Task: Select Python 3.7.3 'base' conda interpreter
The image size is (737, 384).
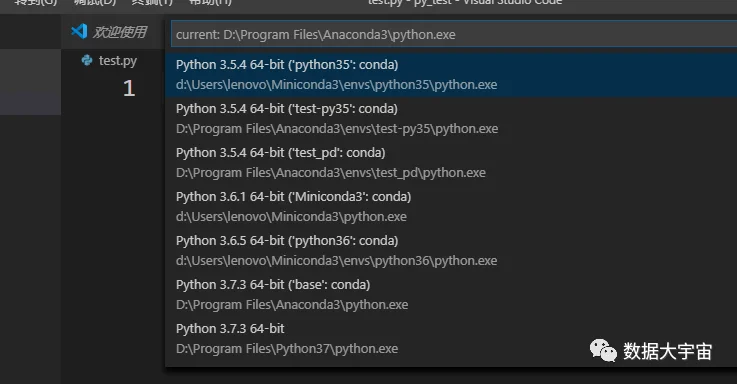Action: click(x=451, y=294)
